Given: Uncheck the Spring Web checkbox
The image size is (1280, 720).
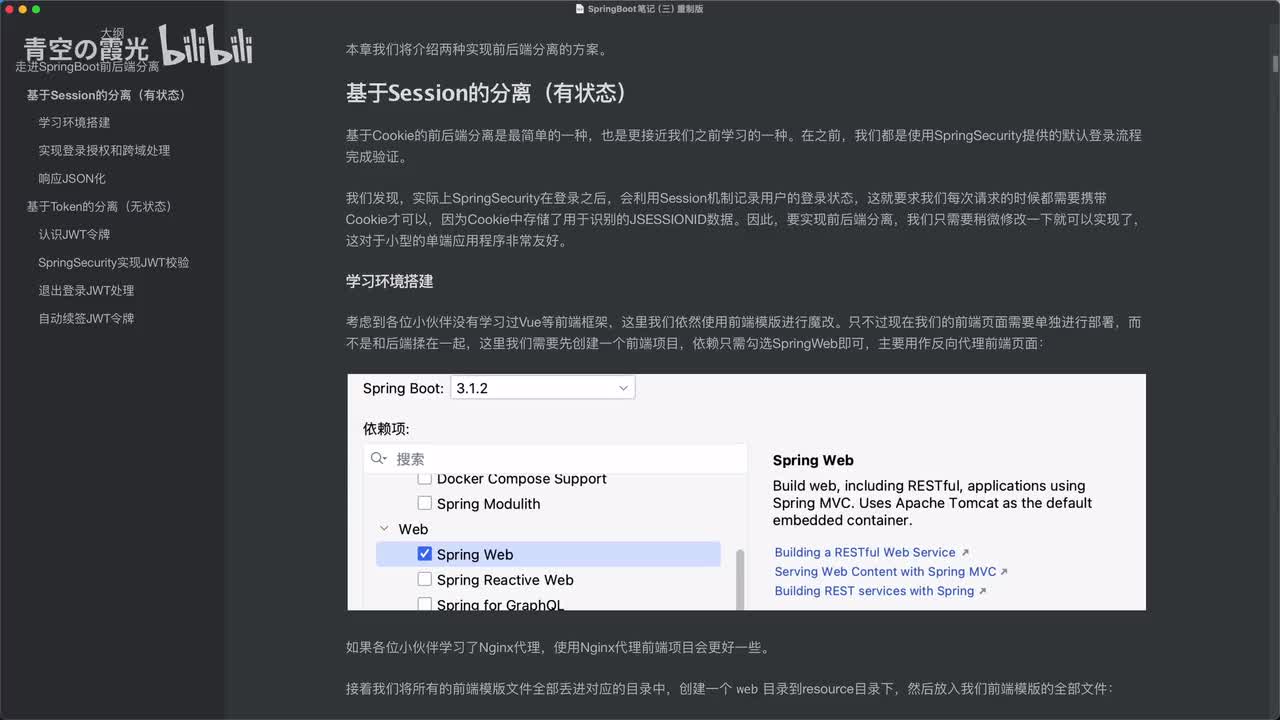Looking at the screenshot, I should [x=424, y=554].
